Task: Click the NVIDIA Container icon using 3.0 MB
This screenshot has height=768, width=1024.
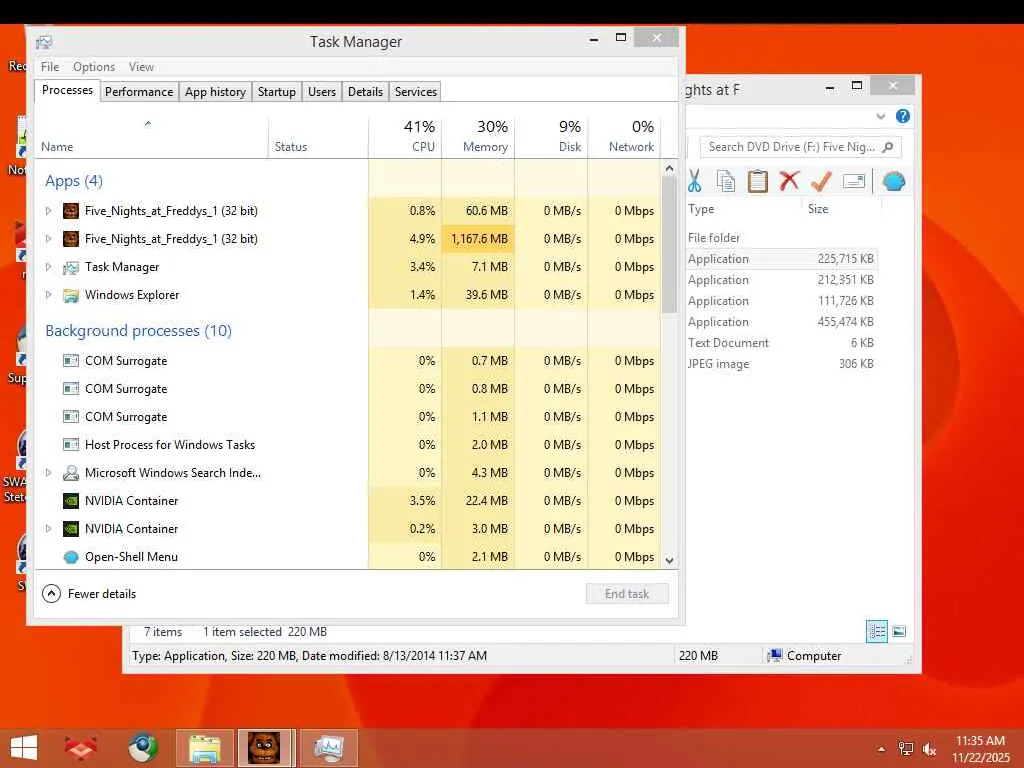Action: click(71, 529)
